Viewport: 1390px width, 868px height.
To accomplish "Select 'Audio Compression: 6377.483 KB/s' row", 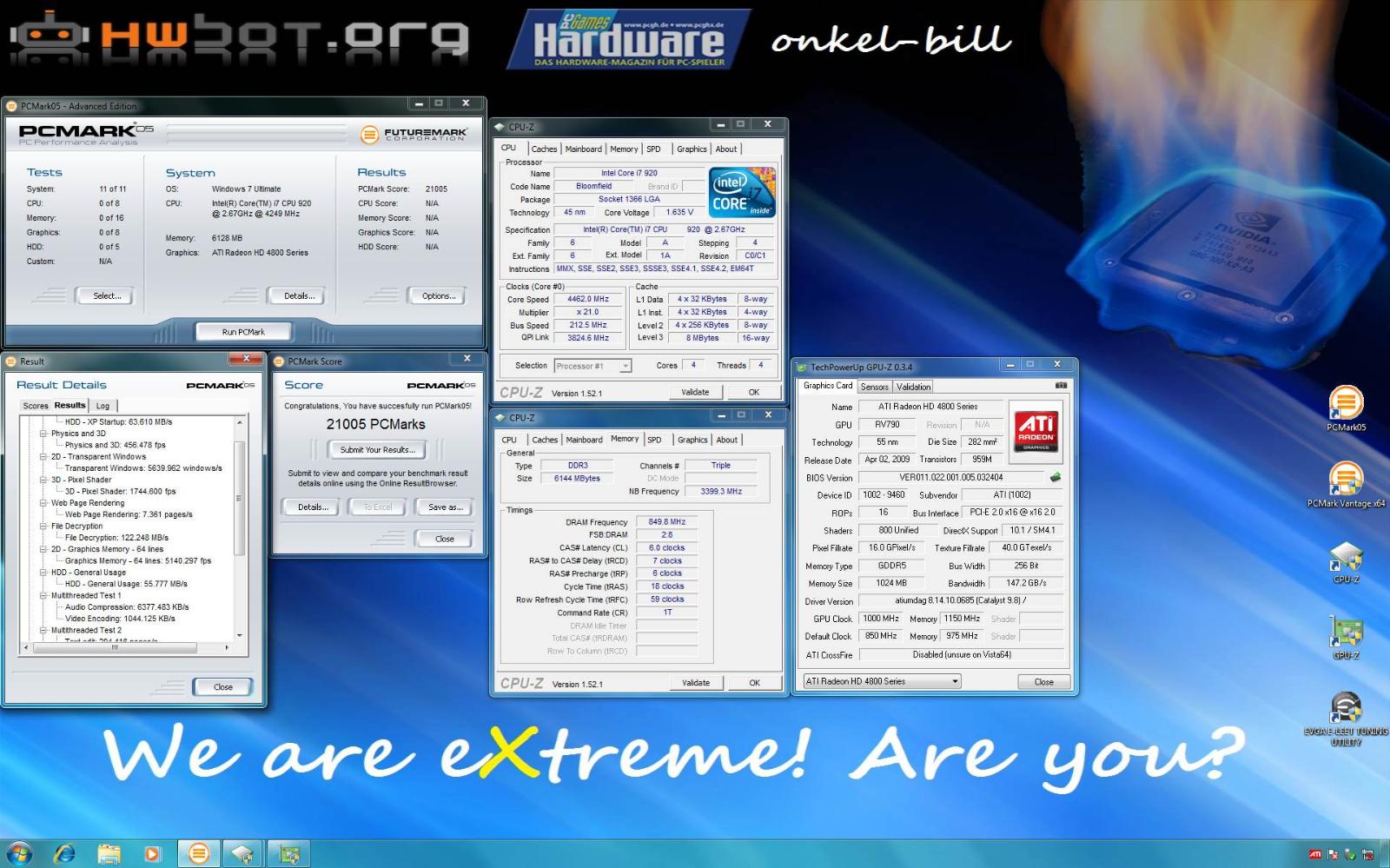I will click(127, 607).
